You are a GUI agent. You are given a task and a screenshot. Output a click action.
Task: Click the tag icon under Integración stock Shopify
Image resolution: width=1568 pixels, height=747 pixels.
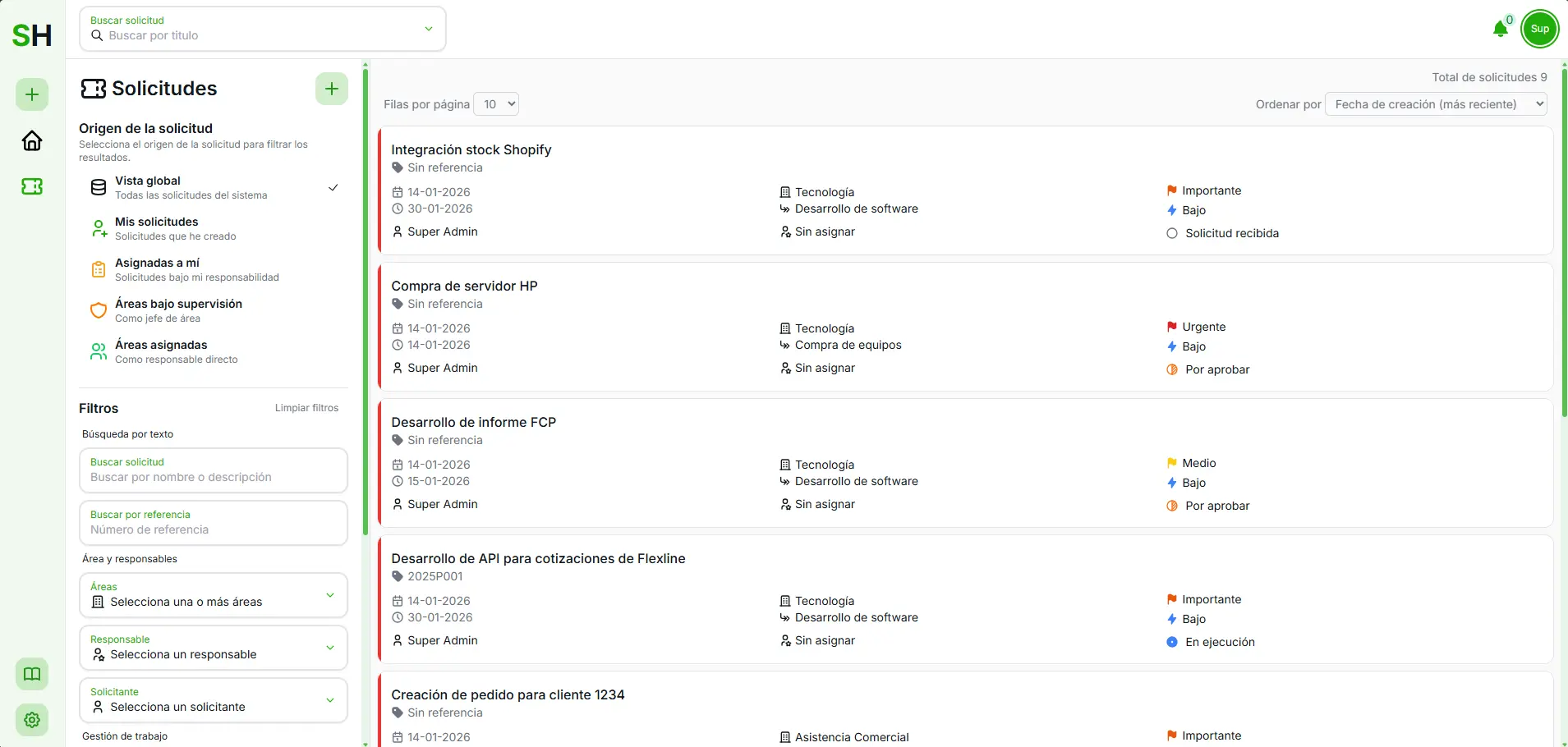click(398, 167)
